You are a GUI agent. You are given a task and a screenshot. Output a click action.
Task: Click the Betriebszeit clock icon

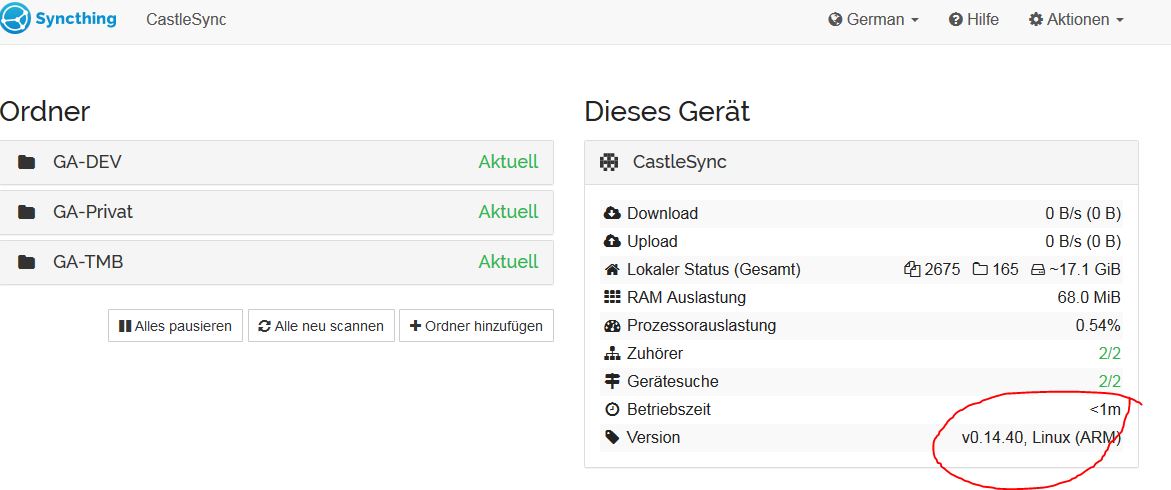coord(612,409)
